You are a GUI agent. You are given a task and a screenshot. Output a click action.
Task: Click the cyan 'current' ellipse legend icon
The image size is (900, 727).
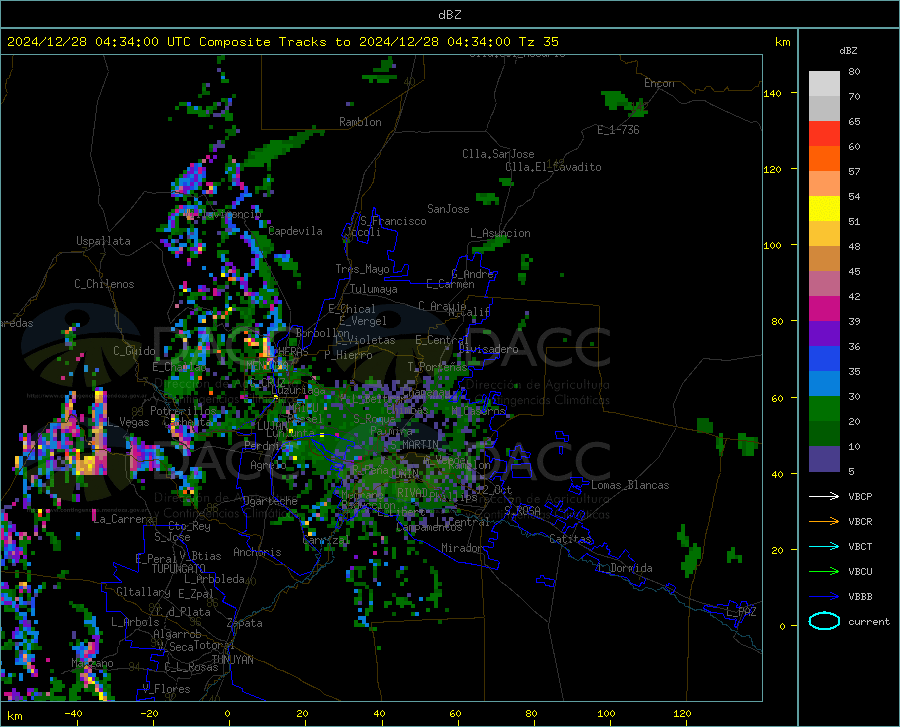tap(824, 621)
